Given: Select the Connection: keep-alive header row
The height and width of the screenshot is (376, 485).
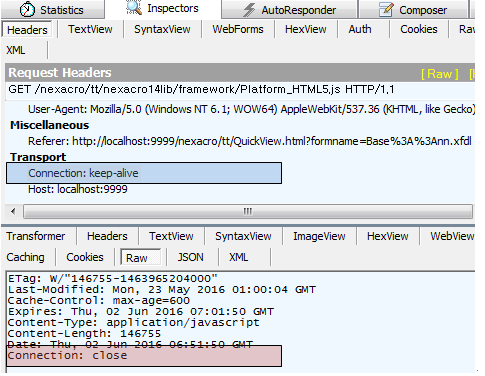Looking at the screenshot, I should point(144,173).
